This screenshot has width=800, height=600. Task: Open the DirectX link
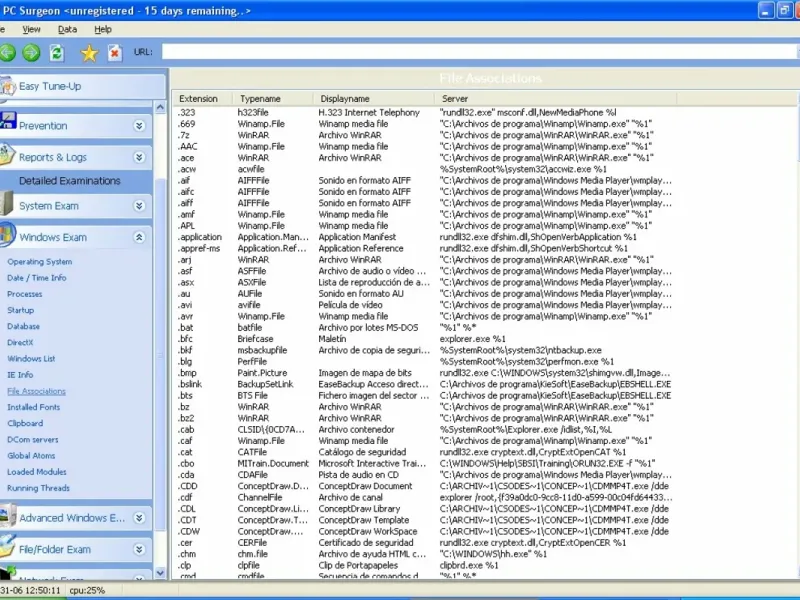click(x=20, y=342)
